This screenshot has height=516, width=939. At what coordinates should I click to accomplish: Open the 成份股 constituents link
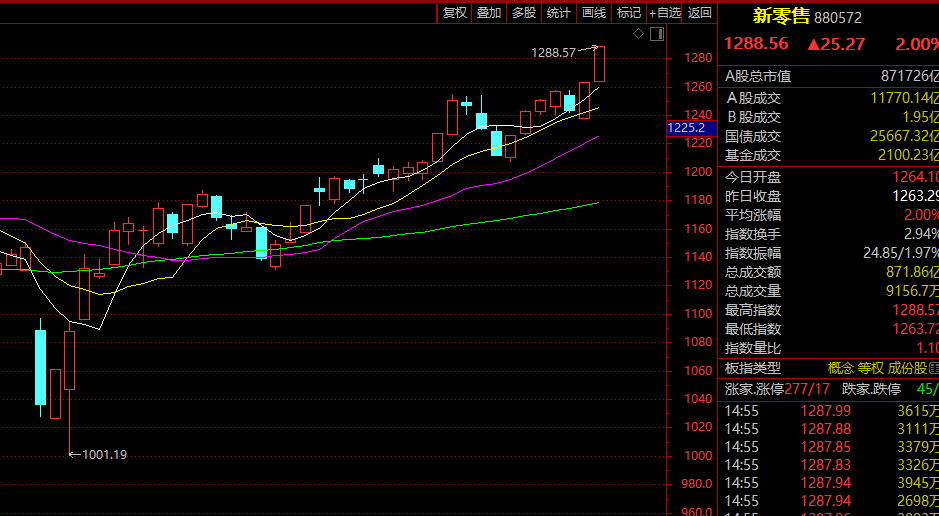click(x=907, y=368)
